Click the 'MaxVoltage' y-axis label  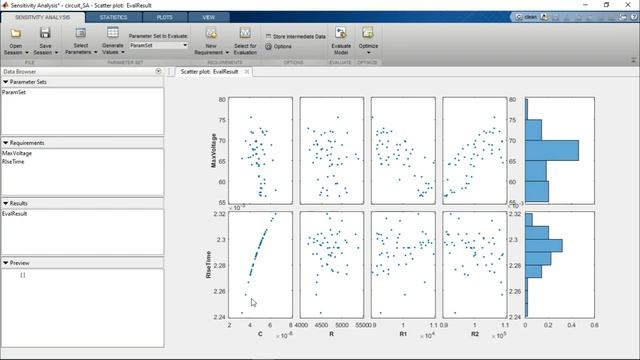click(x=213, y=151)
